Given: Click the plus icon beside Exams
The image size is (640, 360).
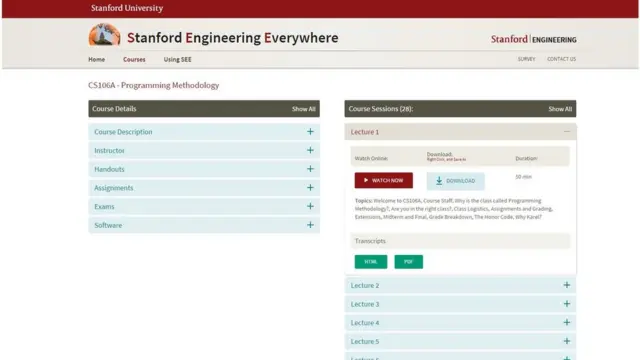Looking at the screenshot, I should point(310,207).
